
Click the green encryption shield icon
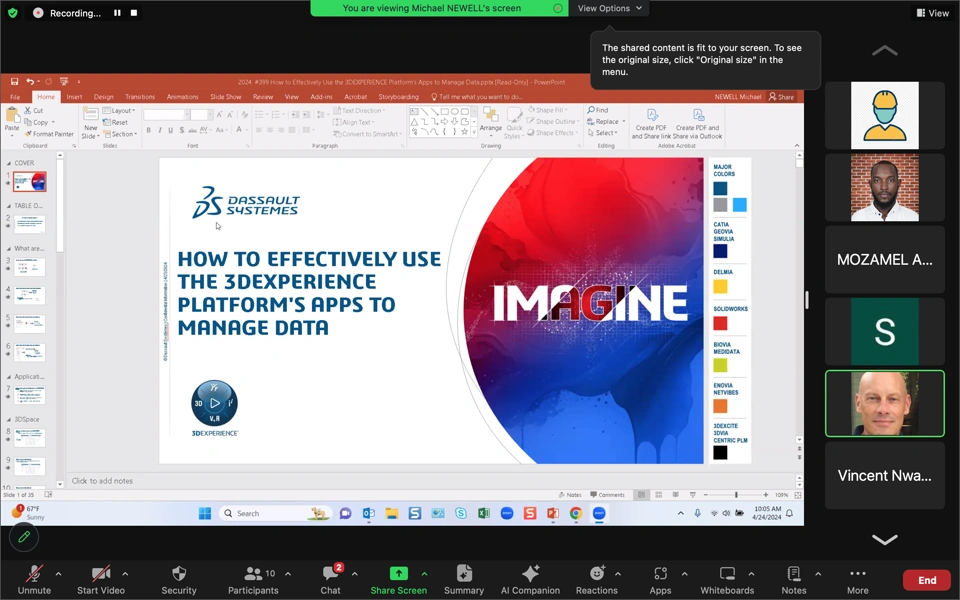point(13,12)
